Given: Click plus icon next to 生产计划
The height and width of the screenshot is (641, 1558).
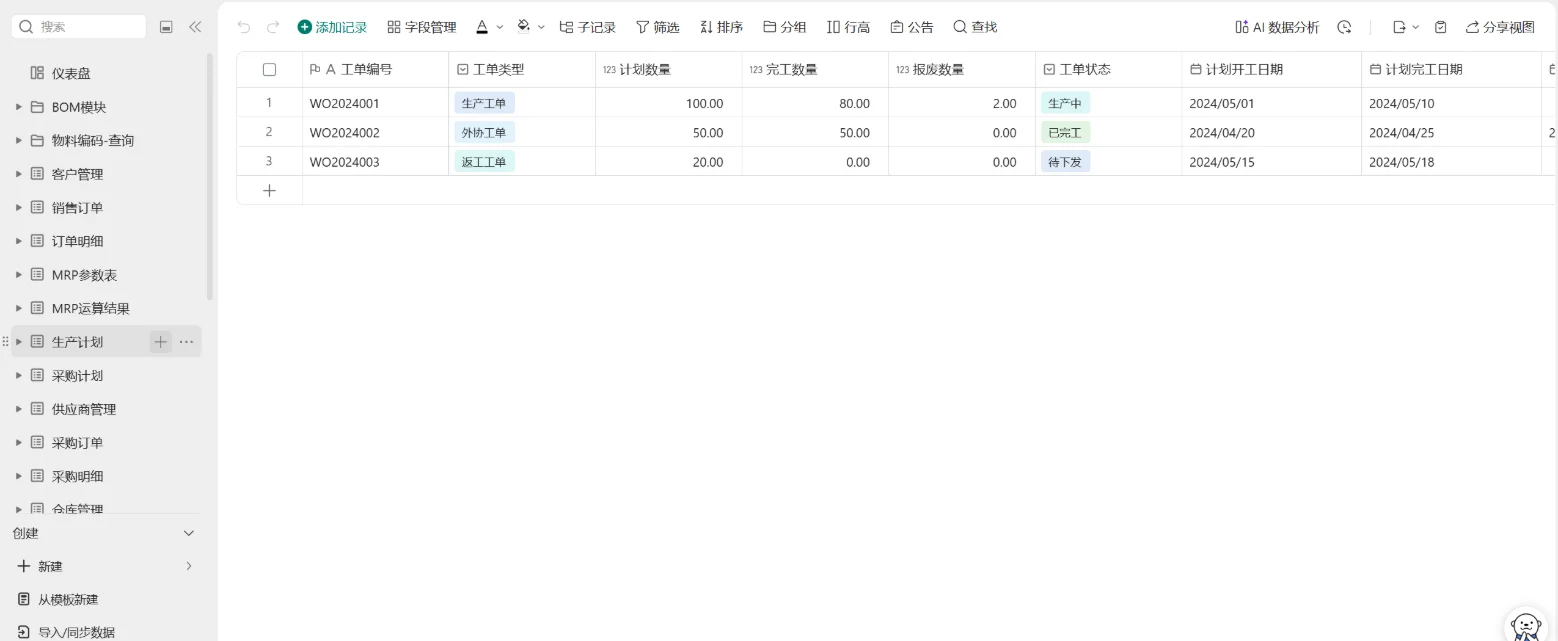Looking at the screenshot, I should [x=161, y=342].
